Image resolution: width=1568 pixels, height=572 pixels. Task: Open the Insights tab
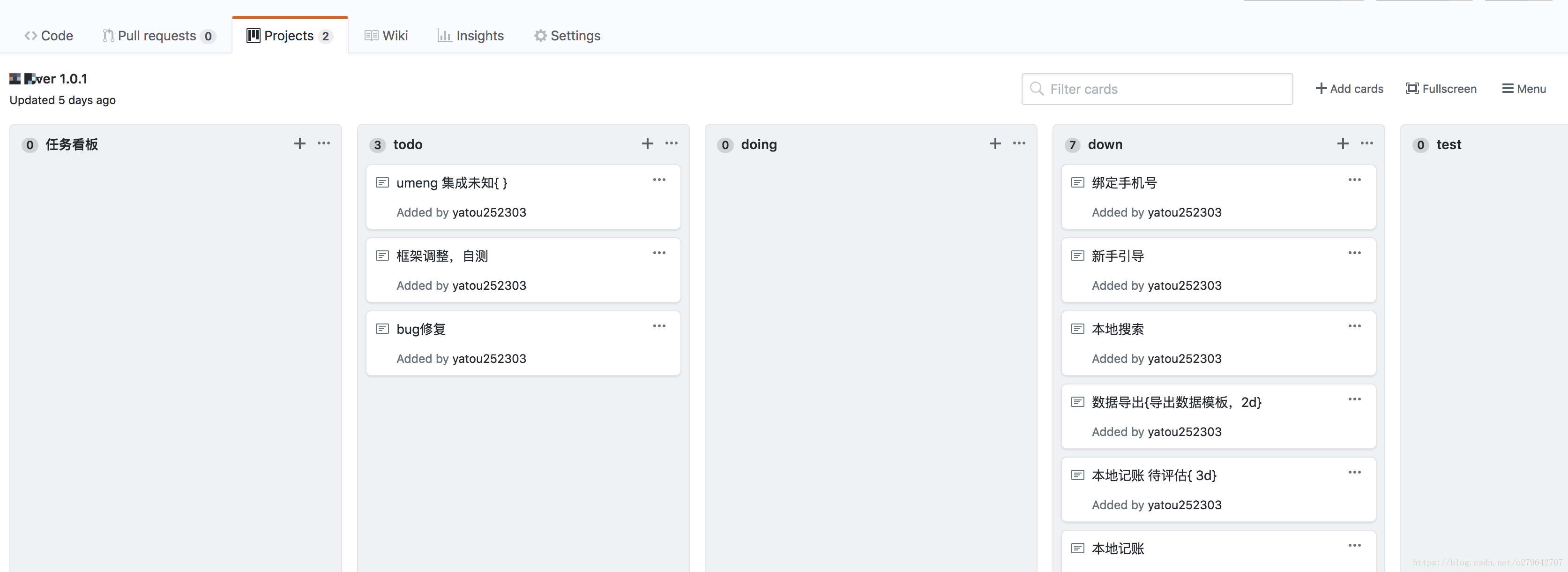pos(470,36)
